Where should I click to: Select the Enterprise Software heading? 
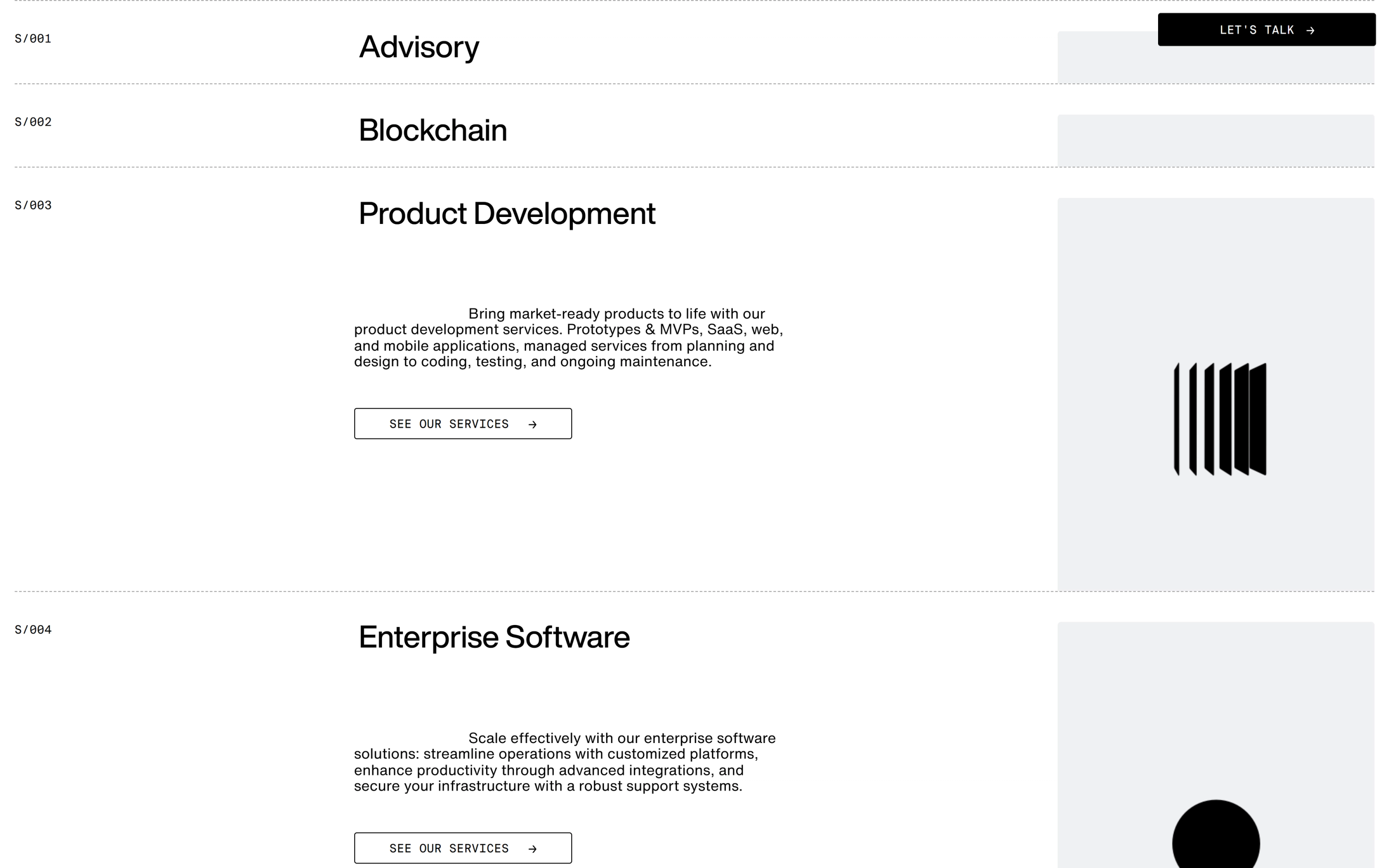point(494,637)
